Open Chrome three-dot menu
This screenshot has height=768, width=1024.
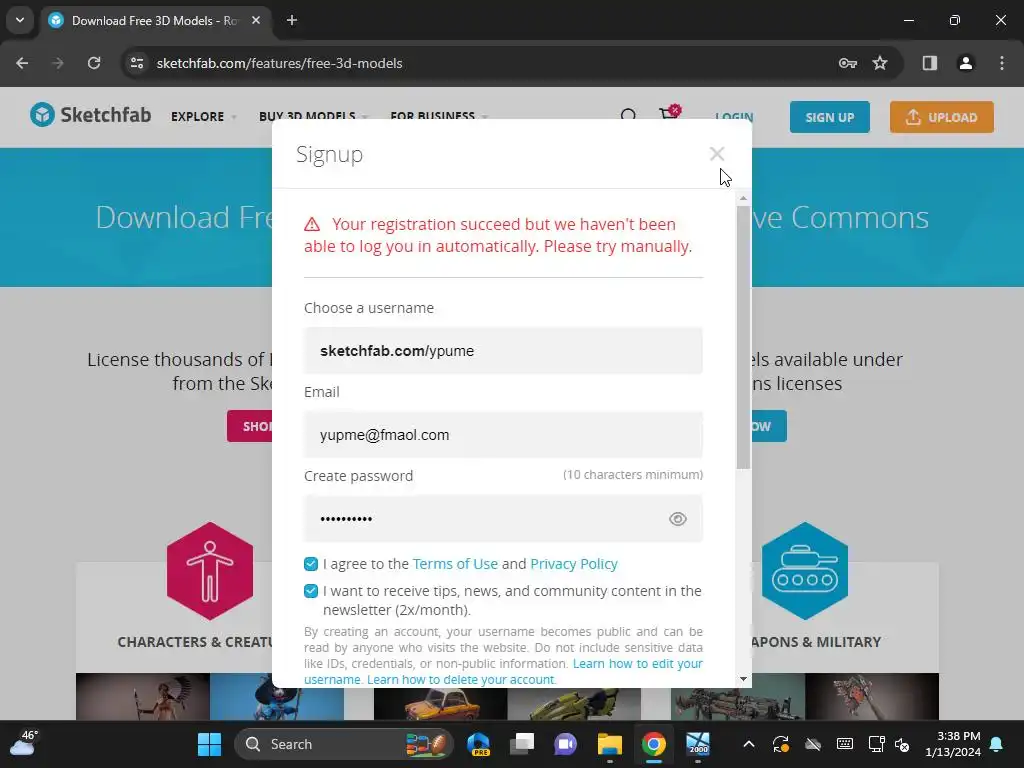point(1001,63)
